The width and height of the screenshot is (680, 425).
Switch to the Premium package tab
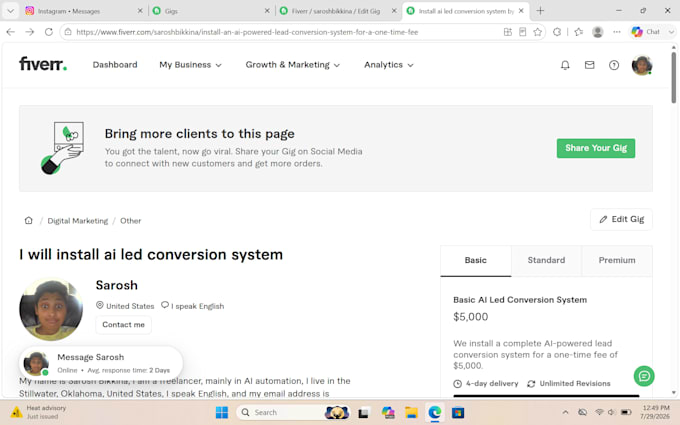pyautogui.click(x=617, y=260)
